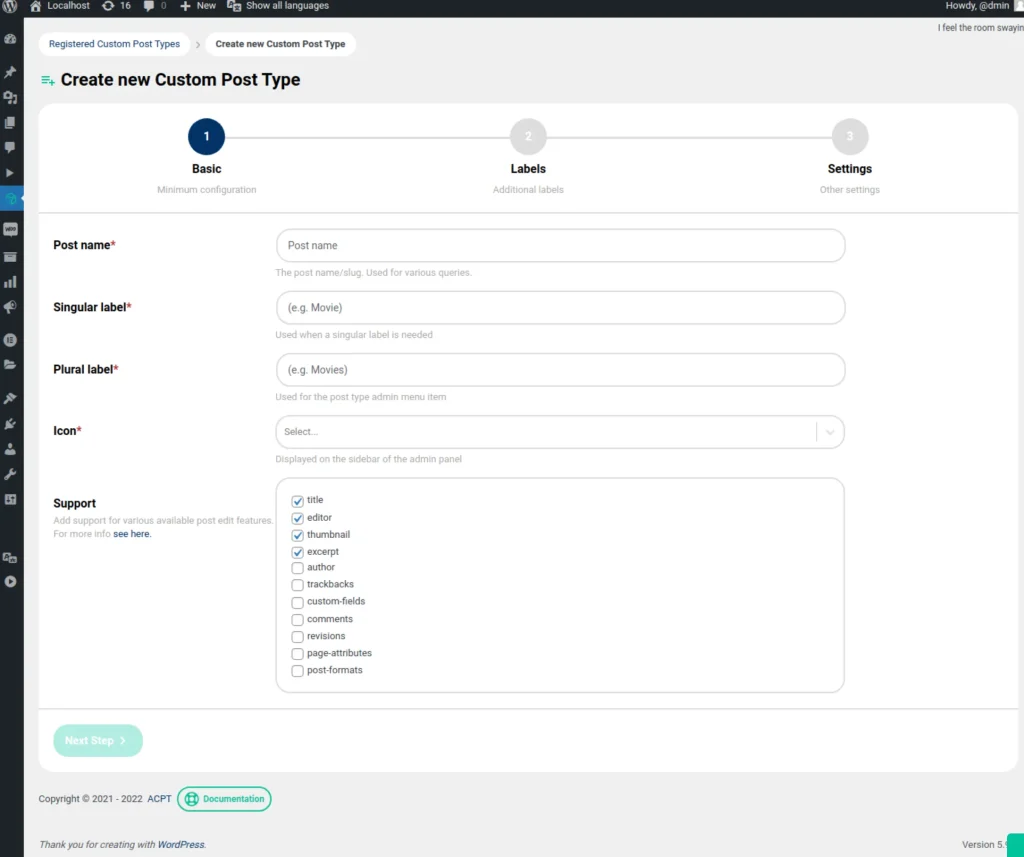
Task: Uncheck the title support checkbox
Action: point(297,501)
